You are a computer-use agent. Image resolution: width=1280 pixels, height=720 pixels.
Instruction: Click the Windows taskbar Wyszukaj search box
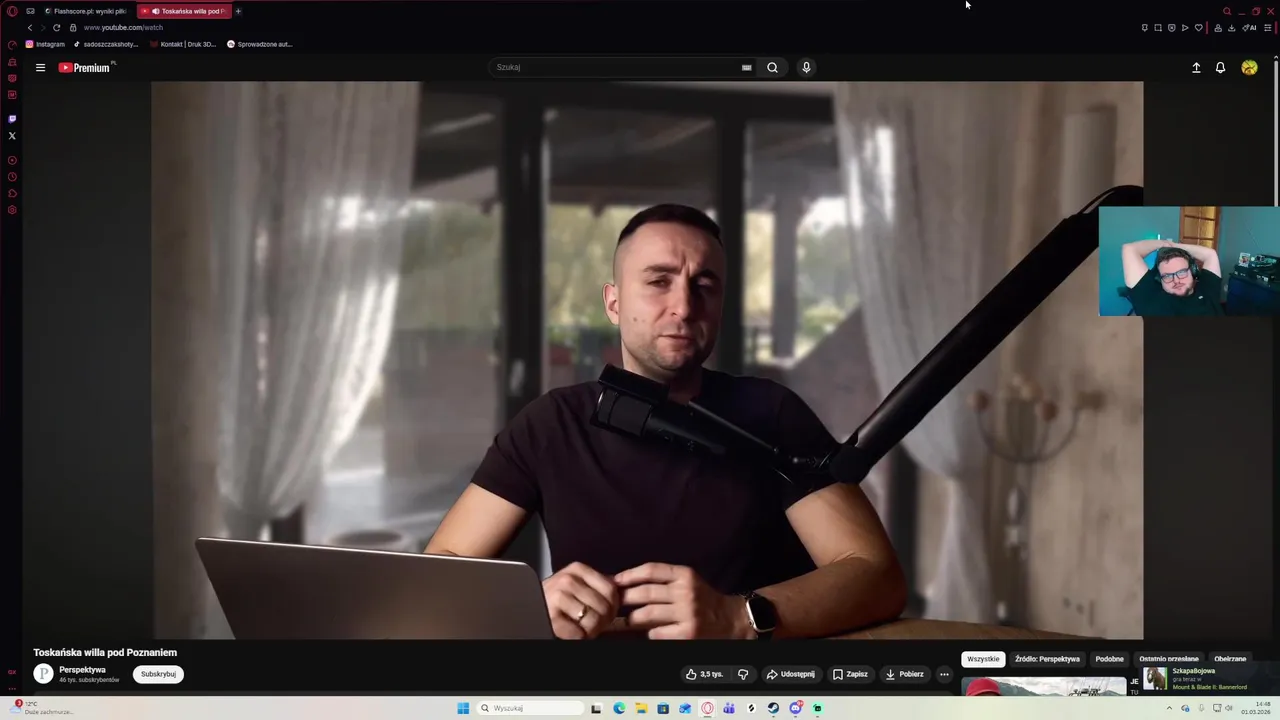528,708
